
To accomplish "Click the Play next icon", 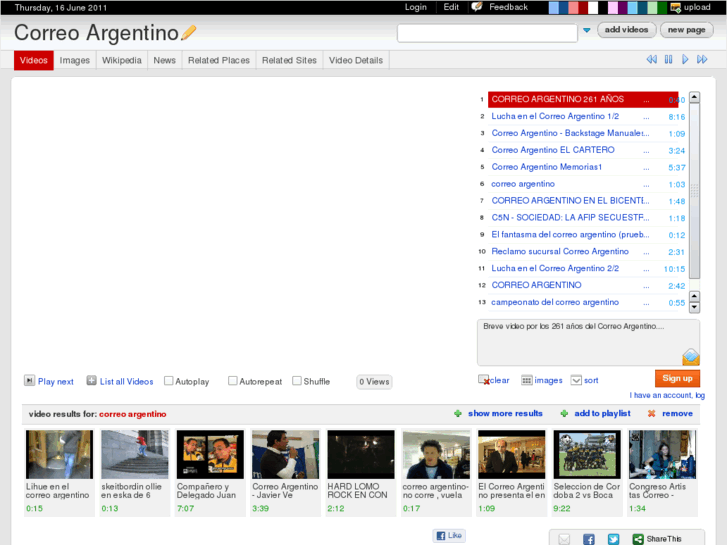I will tap(29, 381).
